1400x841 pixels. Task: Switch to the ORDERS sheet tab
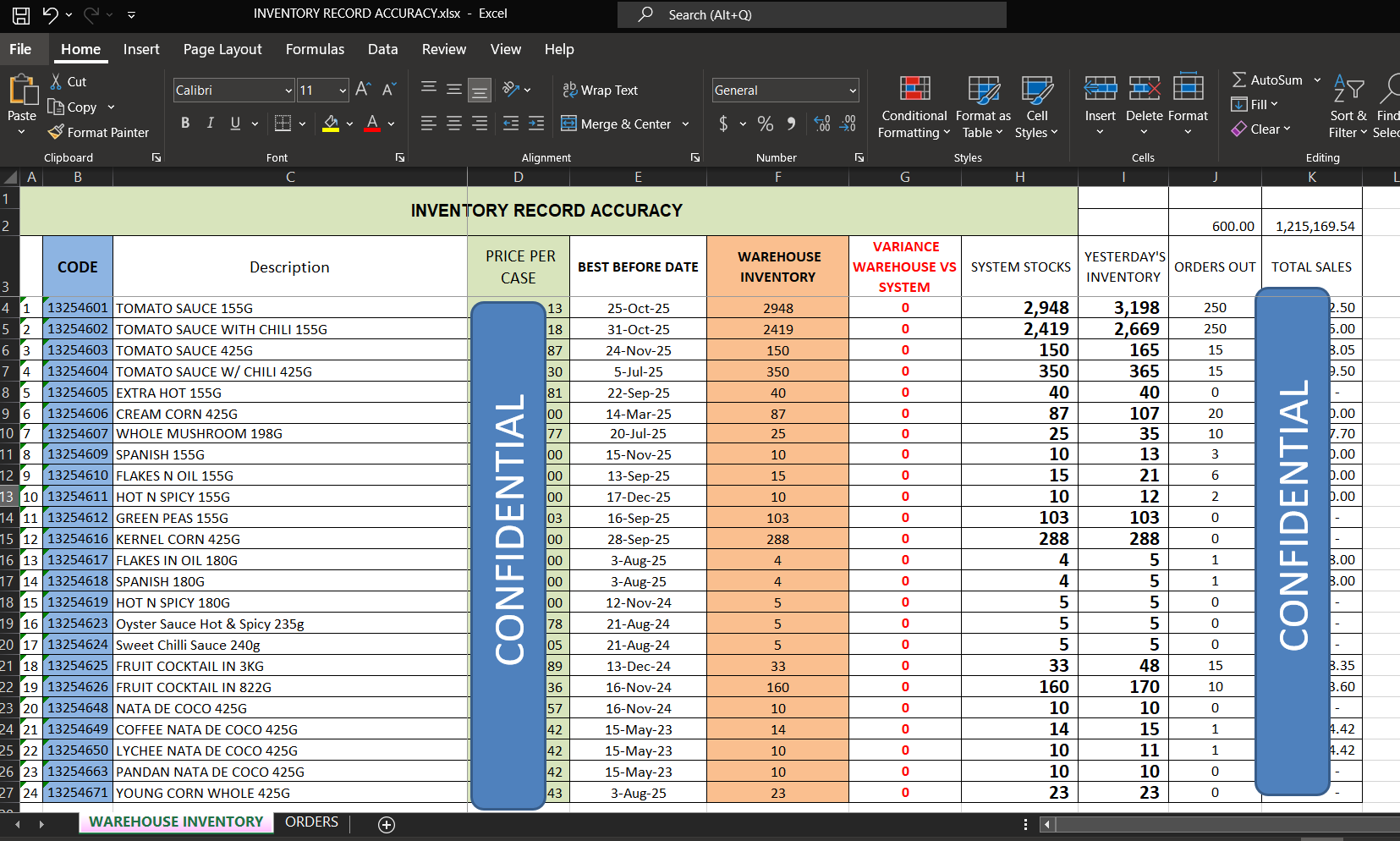(311, 822)
